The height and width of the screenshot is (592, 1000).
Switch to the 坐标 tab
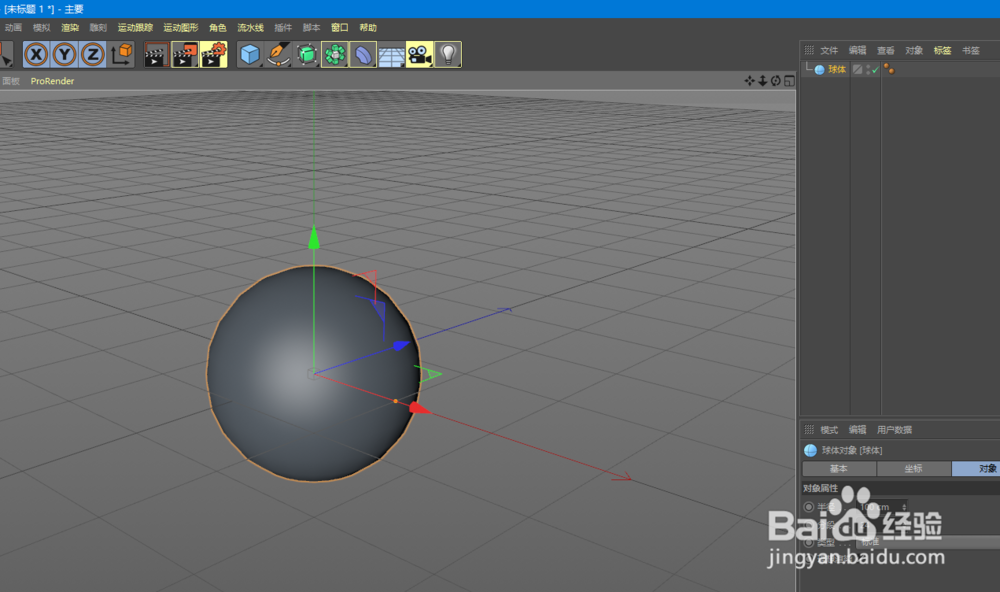point(912,469)
